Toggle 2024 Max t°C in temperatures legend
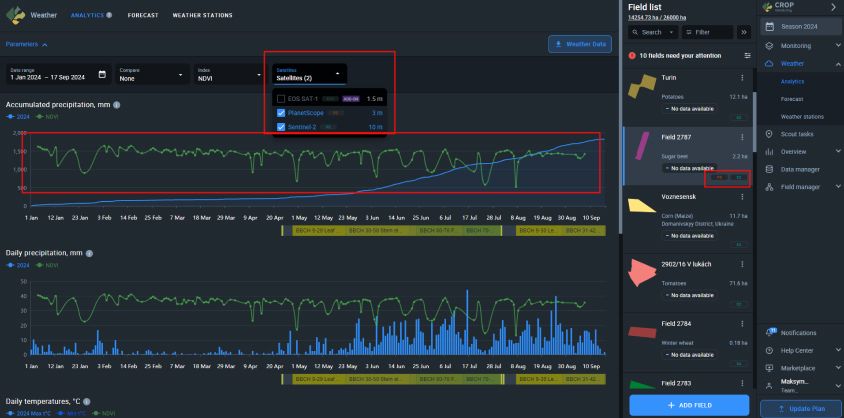 [27, 414]
